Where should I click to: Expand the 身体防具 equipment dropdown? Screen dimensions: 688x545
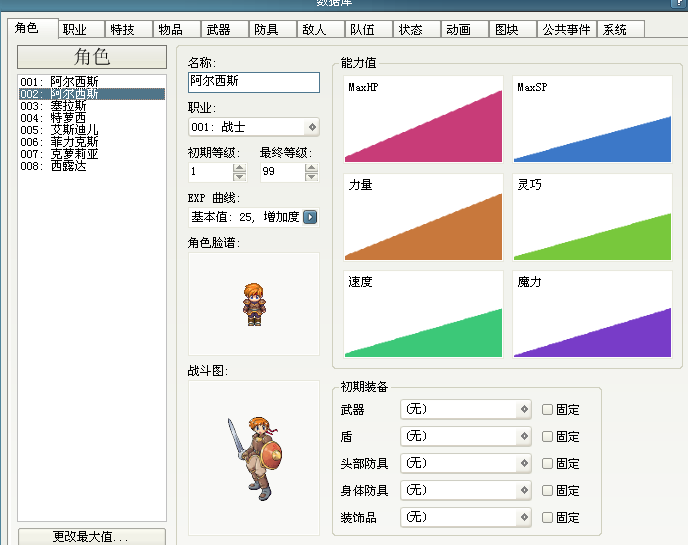[x=466, y=490]
